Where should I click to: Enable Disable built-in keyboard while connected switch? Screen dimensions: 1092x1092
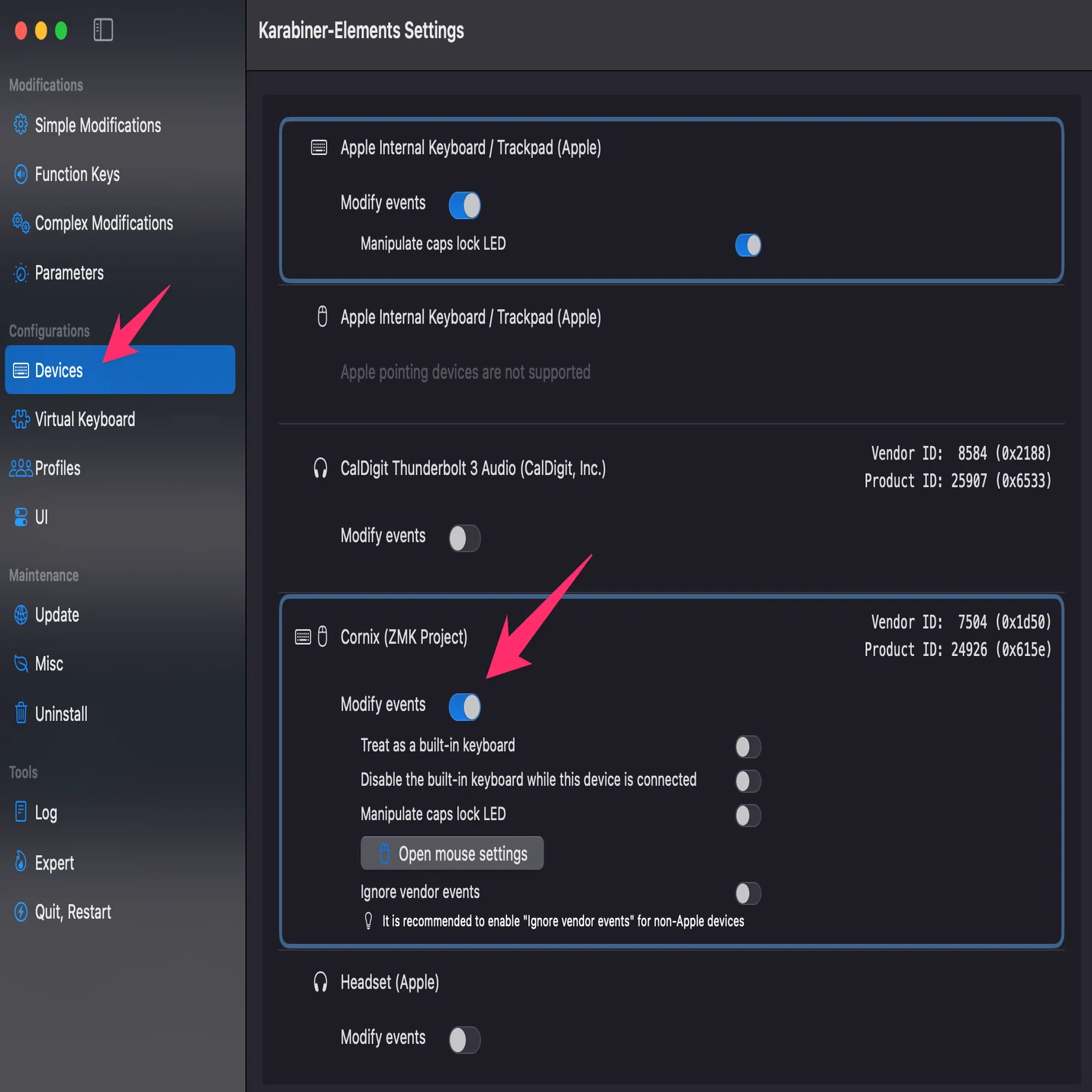click(x=748, y=781)
